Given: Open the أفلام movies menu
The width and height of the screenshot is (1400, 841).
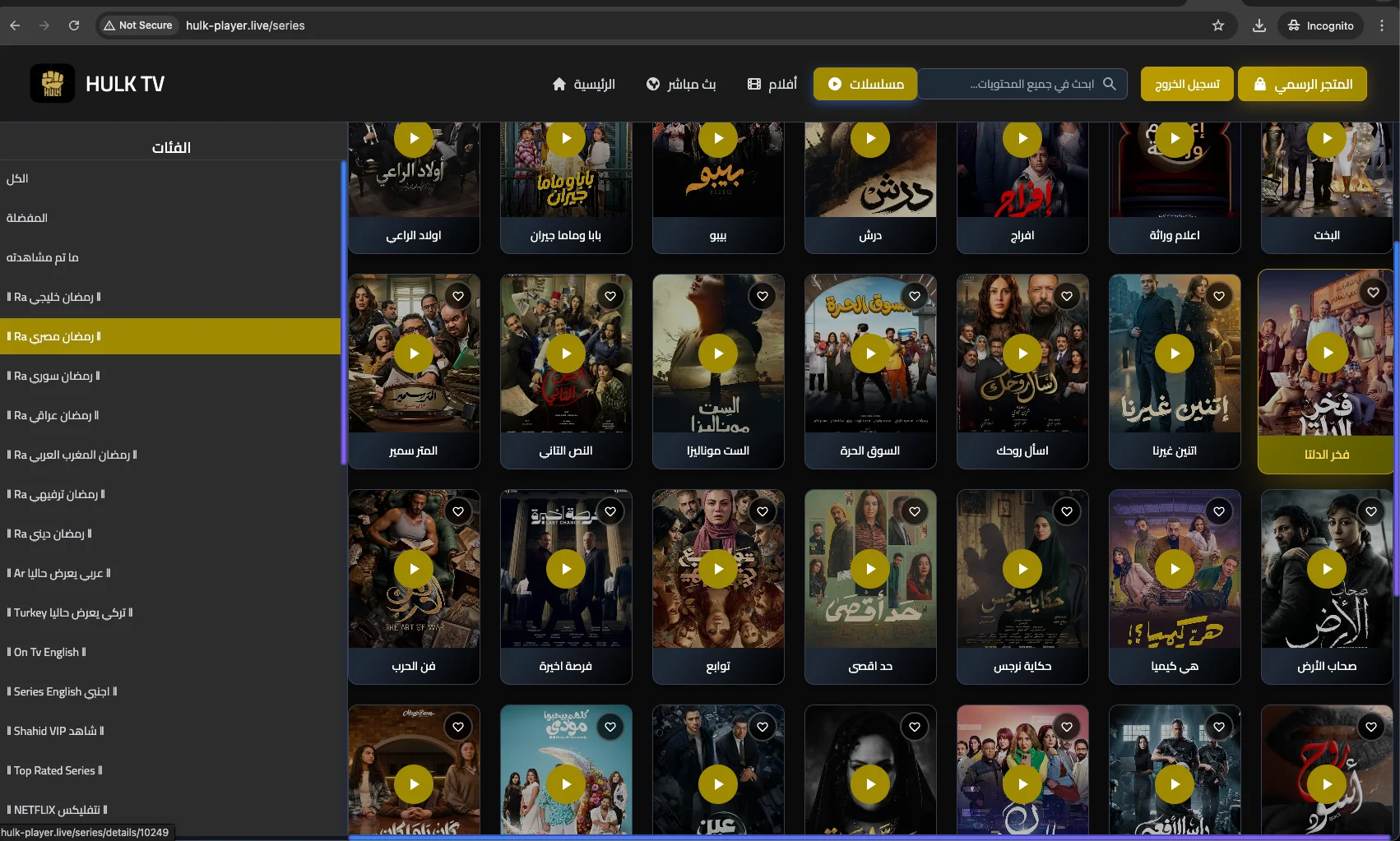Looking at the screenshot, I should click(772, 84).
